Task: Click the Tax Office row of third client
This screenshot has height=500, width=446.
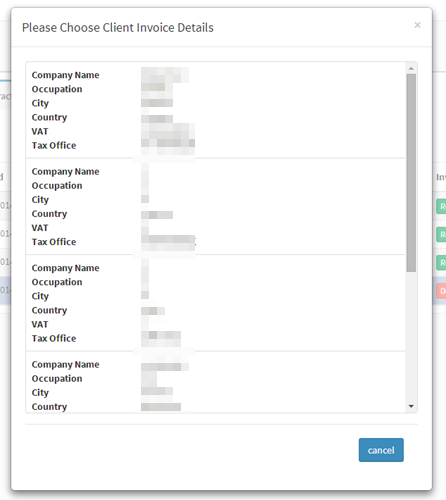Action: point(215,338)
